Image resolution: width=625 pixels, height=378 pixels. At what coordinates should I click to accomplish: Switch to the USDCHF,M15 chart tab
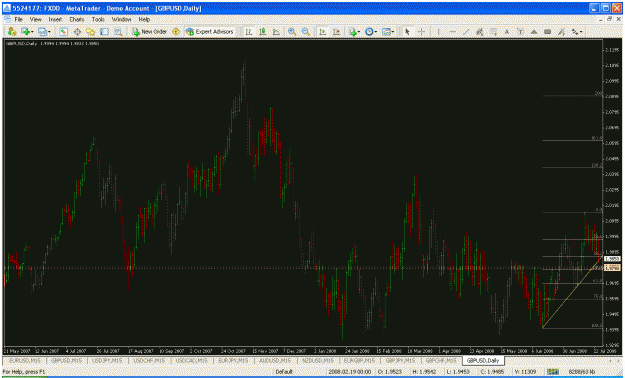click(149, 360)
